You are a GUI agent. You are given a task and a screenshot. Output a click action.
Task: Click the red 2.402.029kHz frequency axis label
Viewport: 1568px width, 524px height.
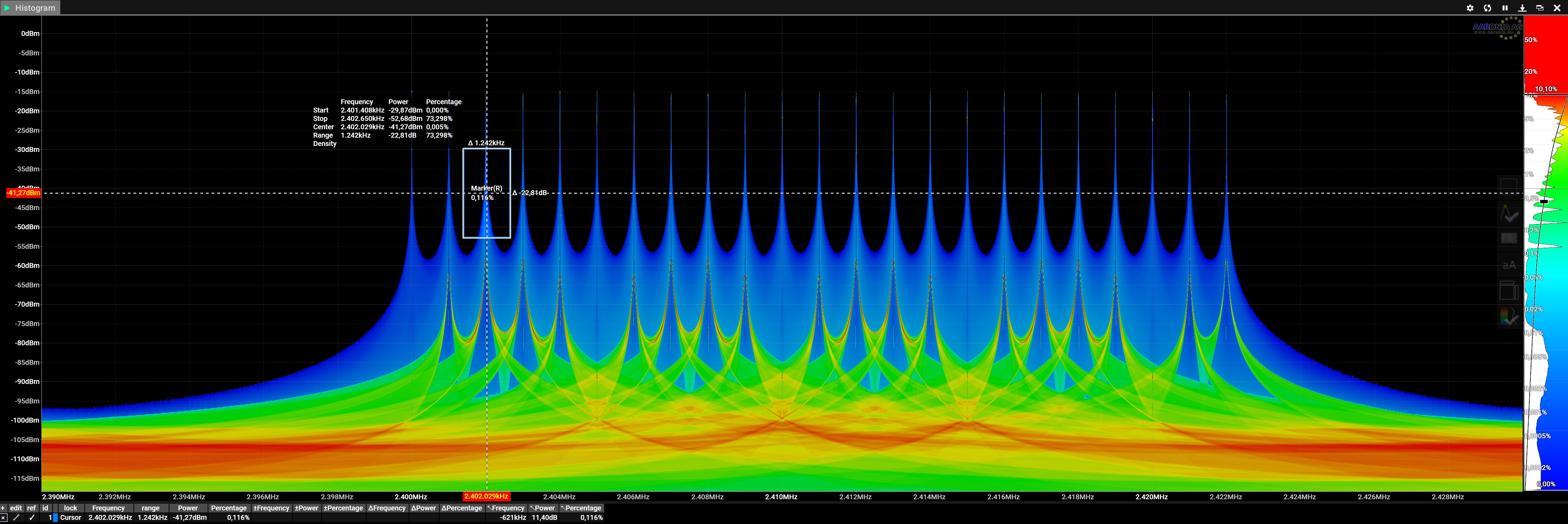click(486, 496)
